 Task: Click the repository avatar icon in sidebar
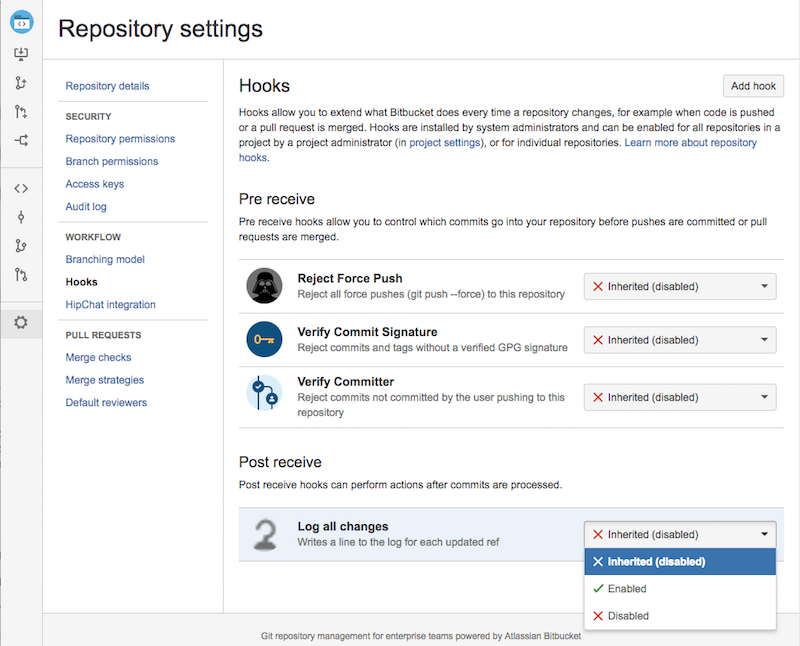pyautogui.click(x=21, y=22)
